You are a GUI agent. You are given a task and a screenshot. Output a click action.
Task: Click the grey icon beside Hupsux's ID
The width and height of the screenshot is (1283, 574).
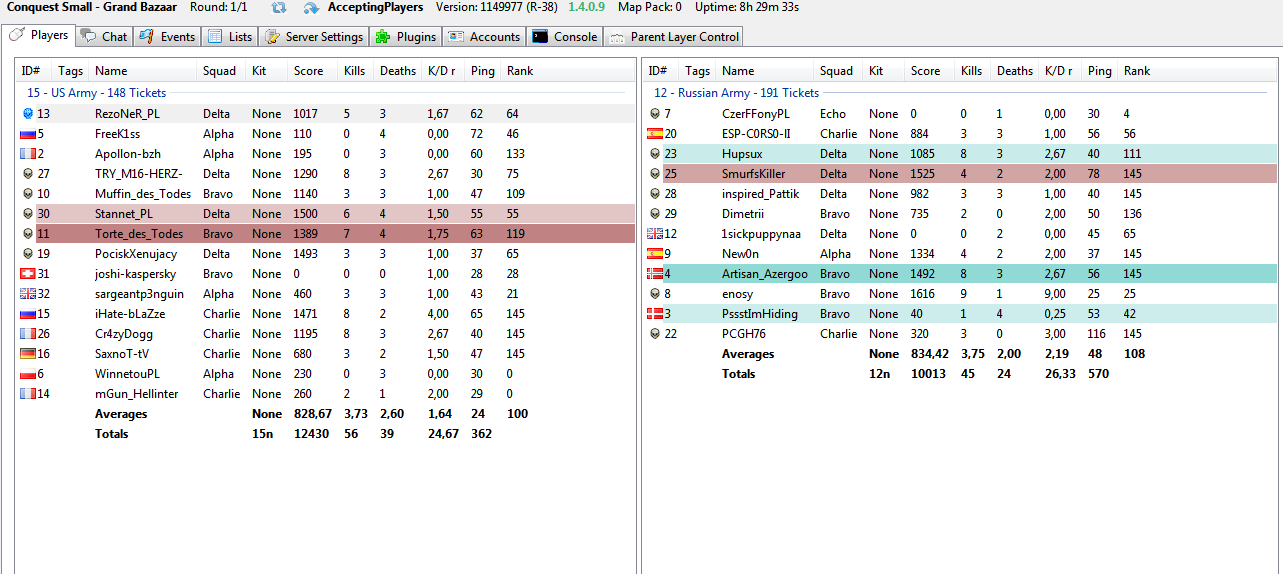[x=655, y=154]
